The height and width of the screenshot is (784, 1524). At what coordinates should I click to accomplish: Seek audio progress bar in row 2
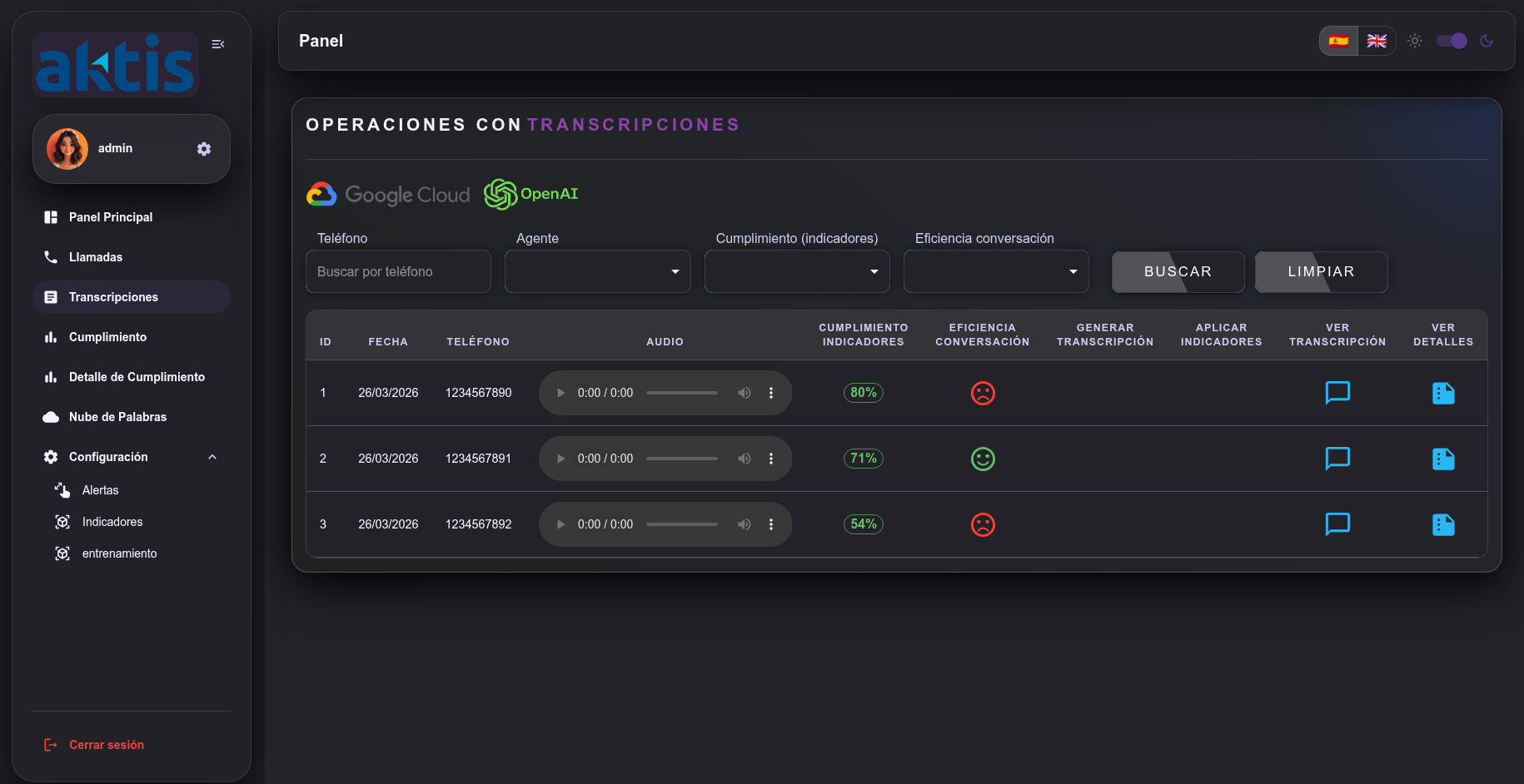(x=682, y=459)
